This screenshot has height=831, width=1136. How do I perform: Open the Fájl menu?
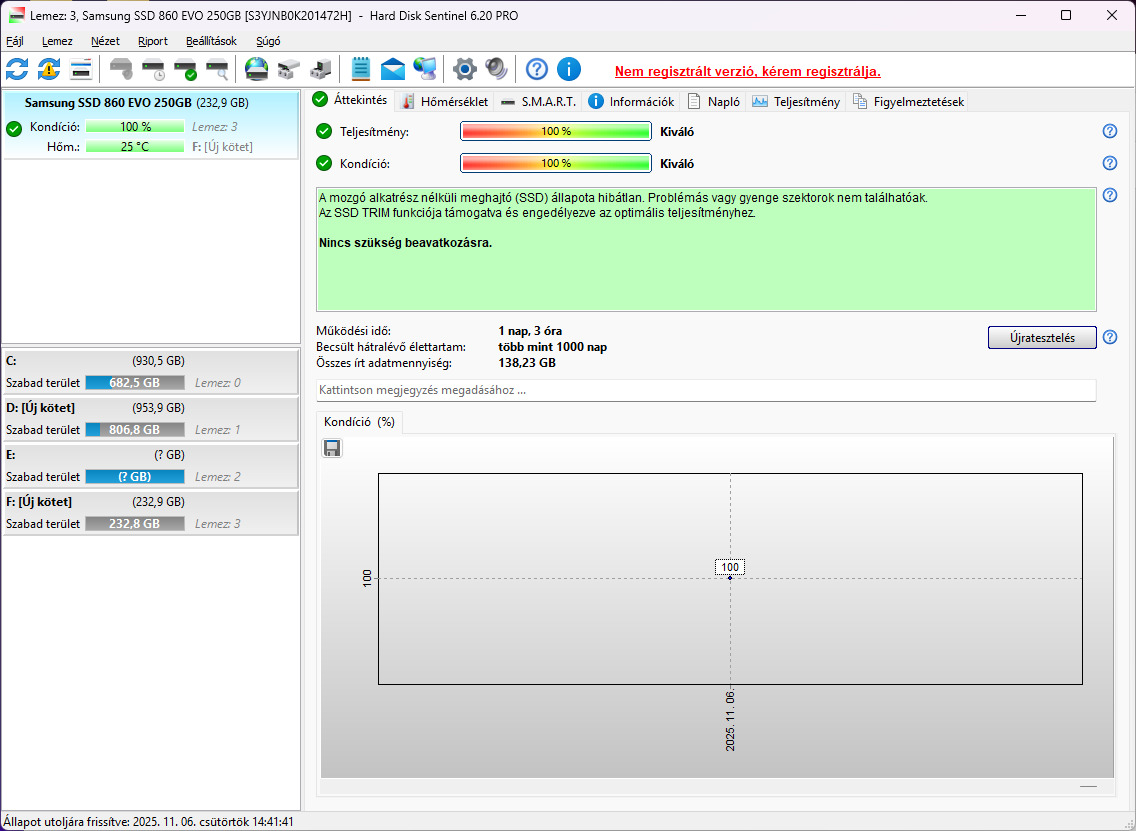(14, 41)
